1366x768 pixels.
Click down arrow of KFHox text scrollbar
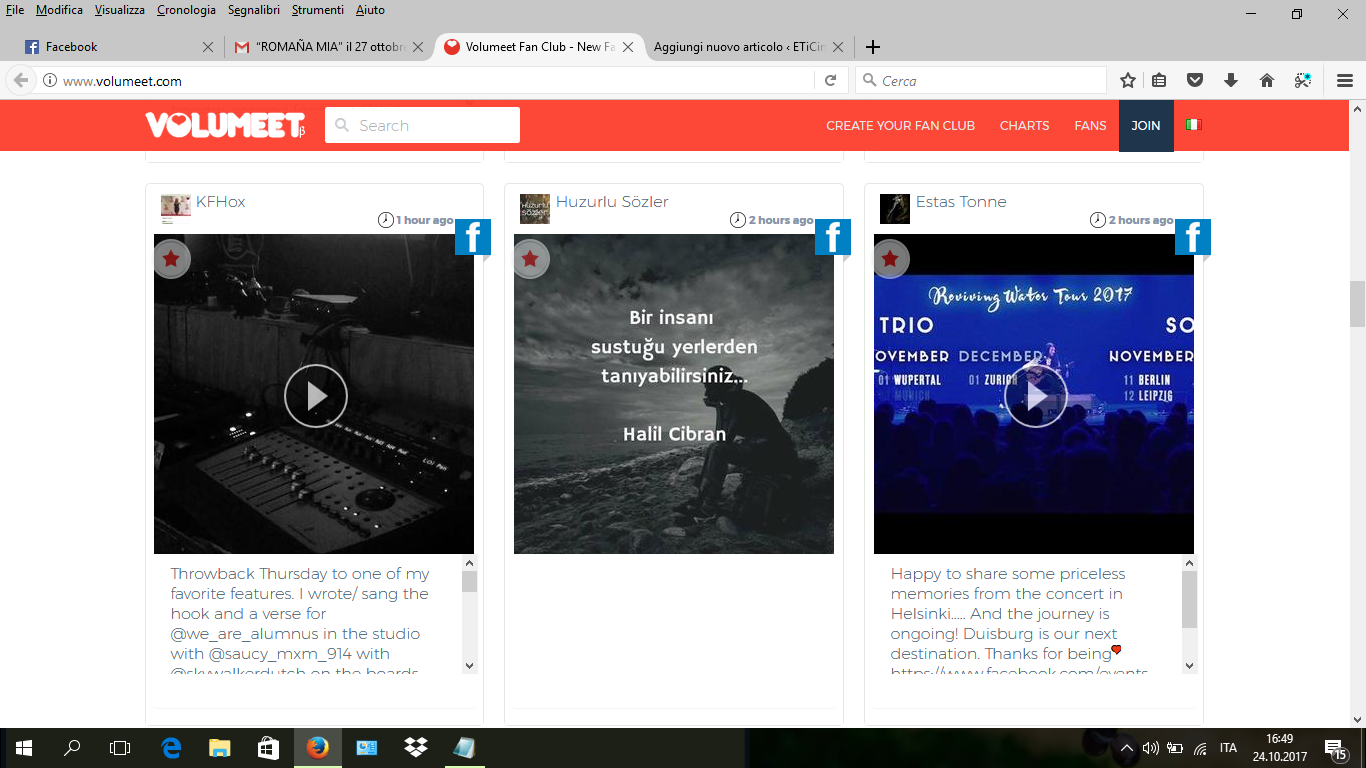[470, 665]
